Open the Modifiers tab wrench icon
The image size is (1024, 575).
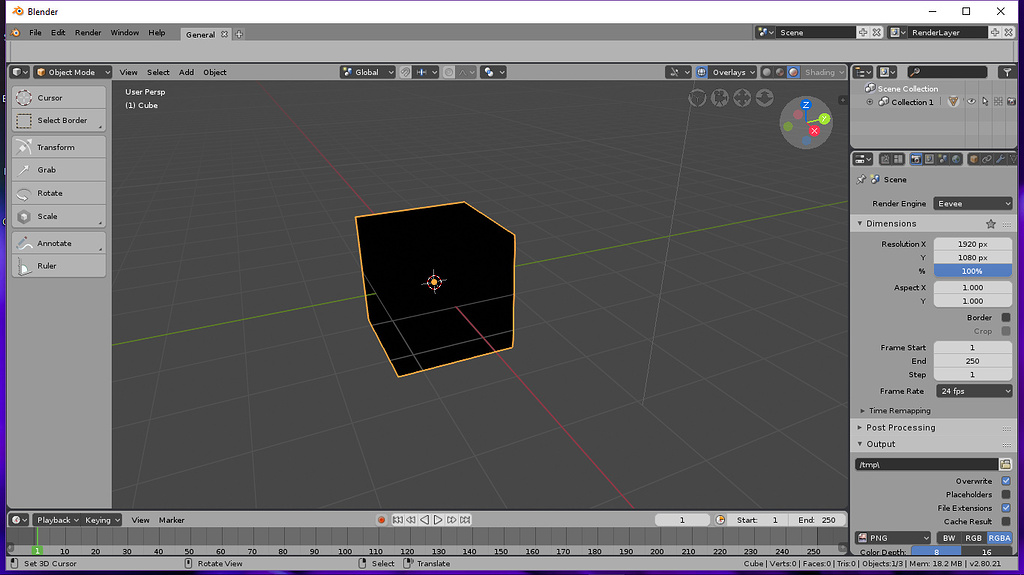point(1000,159)
